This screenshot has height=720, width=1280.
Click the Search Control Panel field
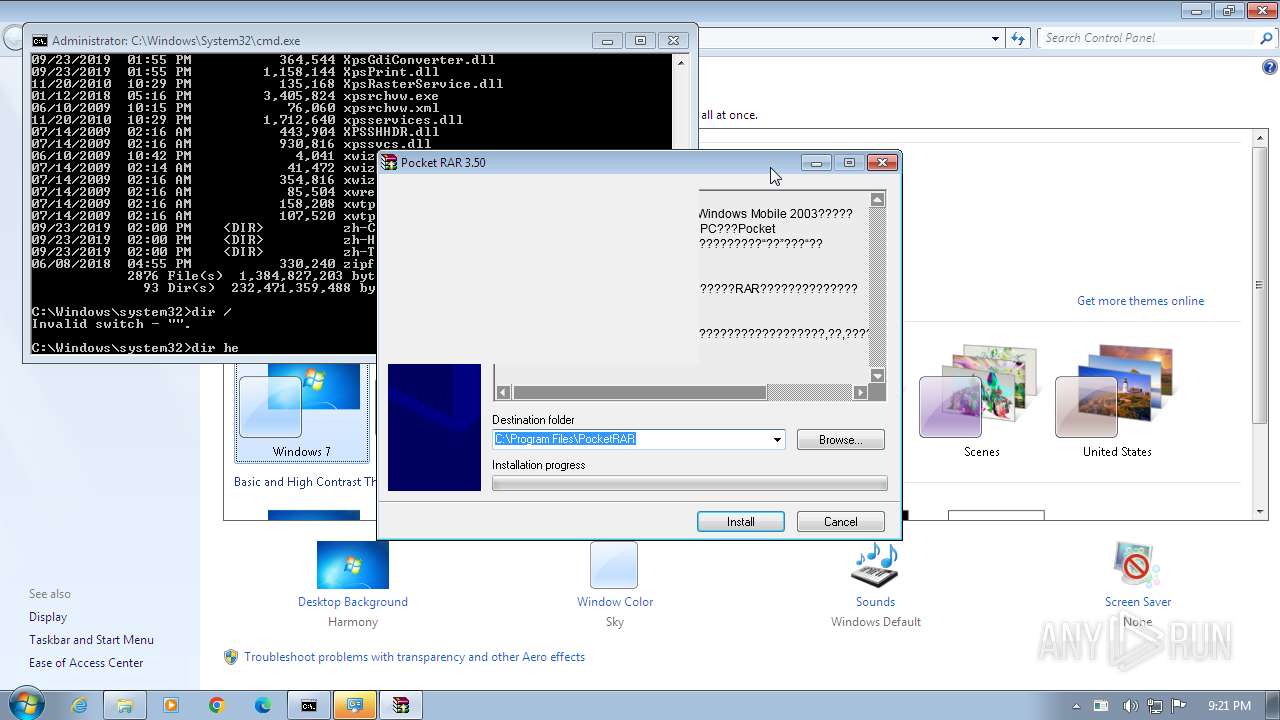1148,38
